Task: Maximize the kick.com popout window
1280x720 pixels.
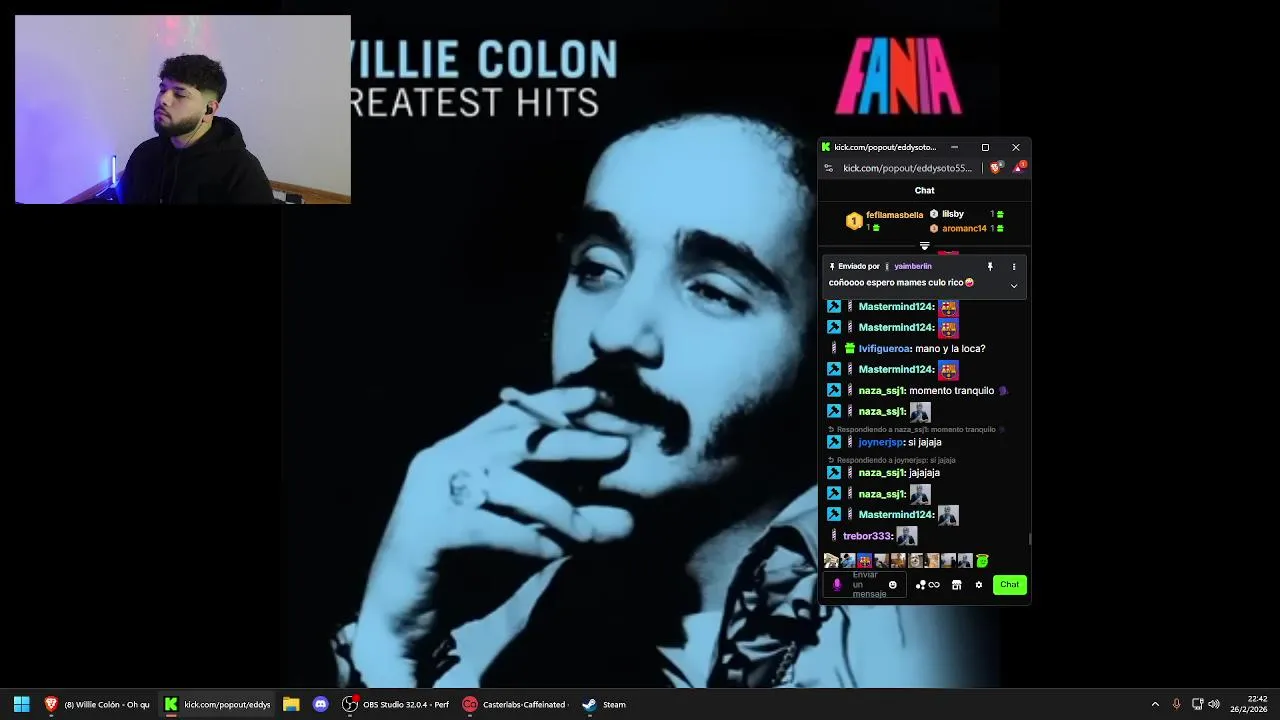Action: coord(985,147)
